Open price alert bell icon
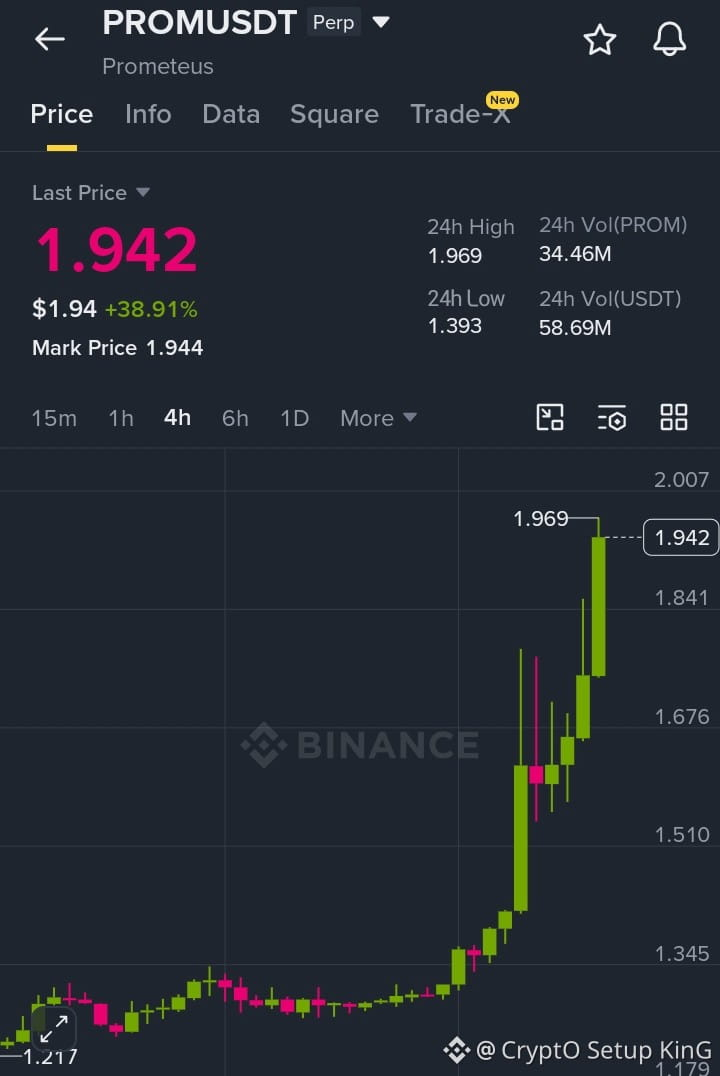 tap(669, 39)
